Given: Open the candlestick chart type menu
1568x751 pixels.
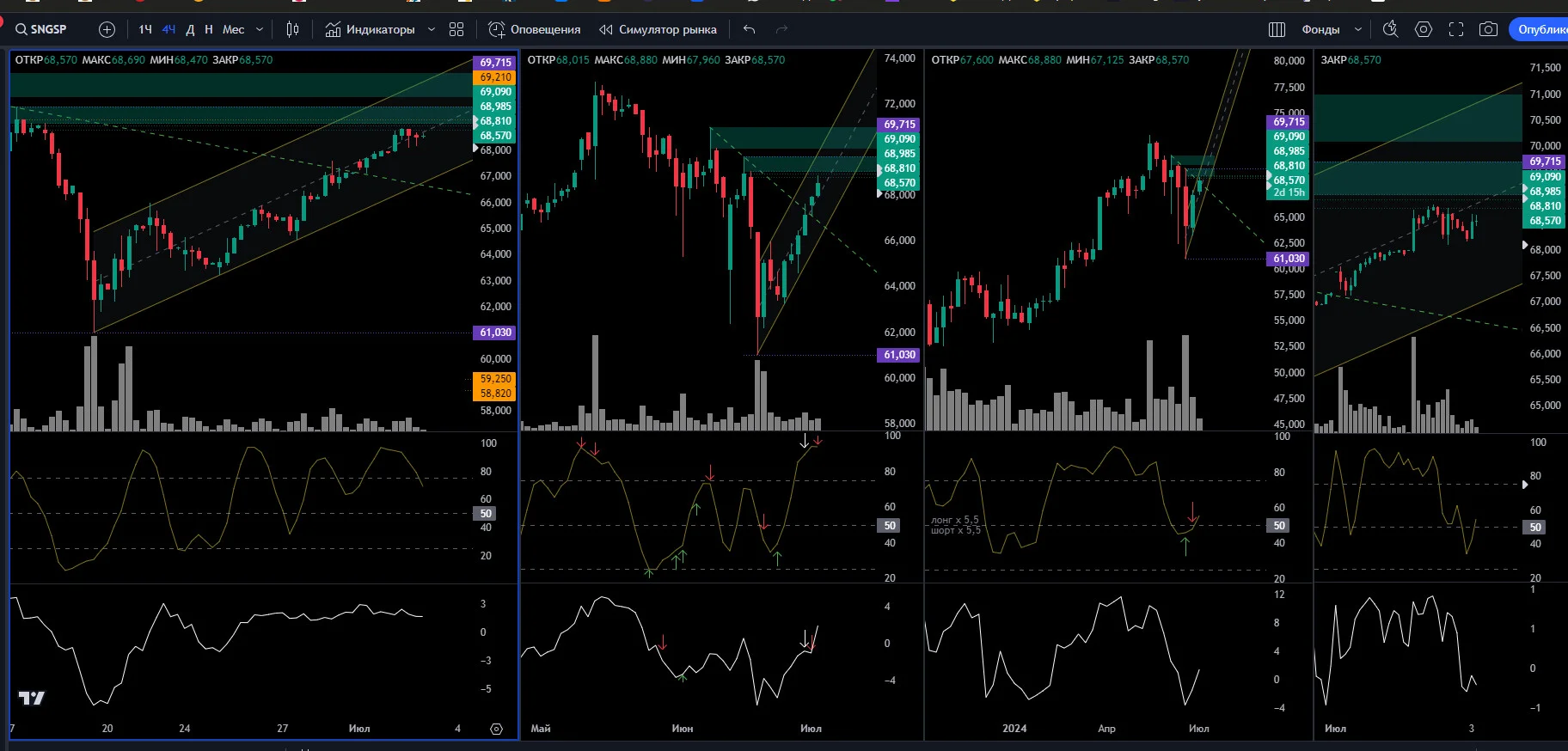Looking at the screenshot, I should point(292,29).
